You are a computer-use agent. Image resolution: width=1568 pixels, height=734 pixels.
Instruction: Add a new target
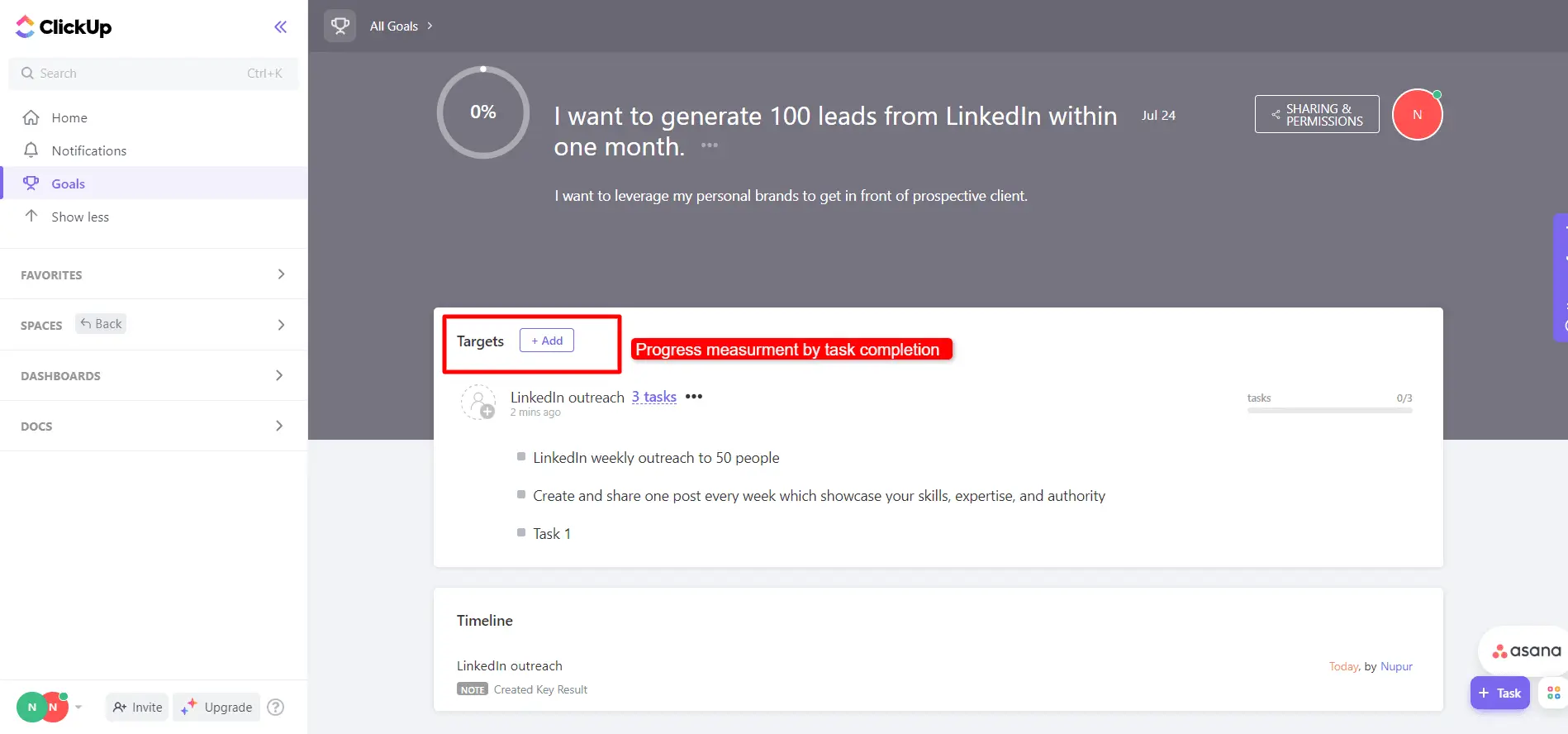coord(547,341)
